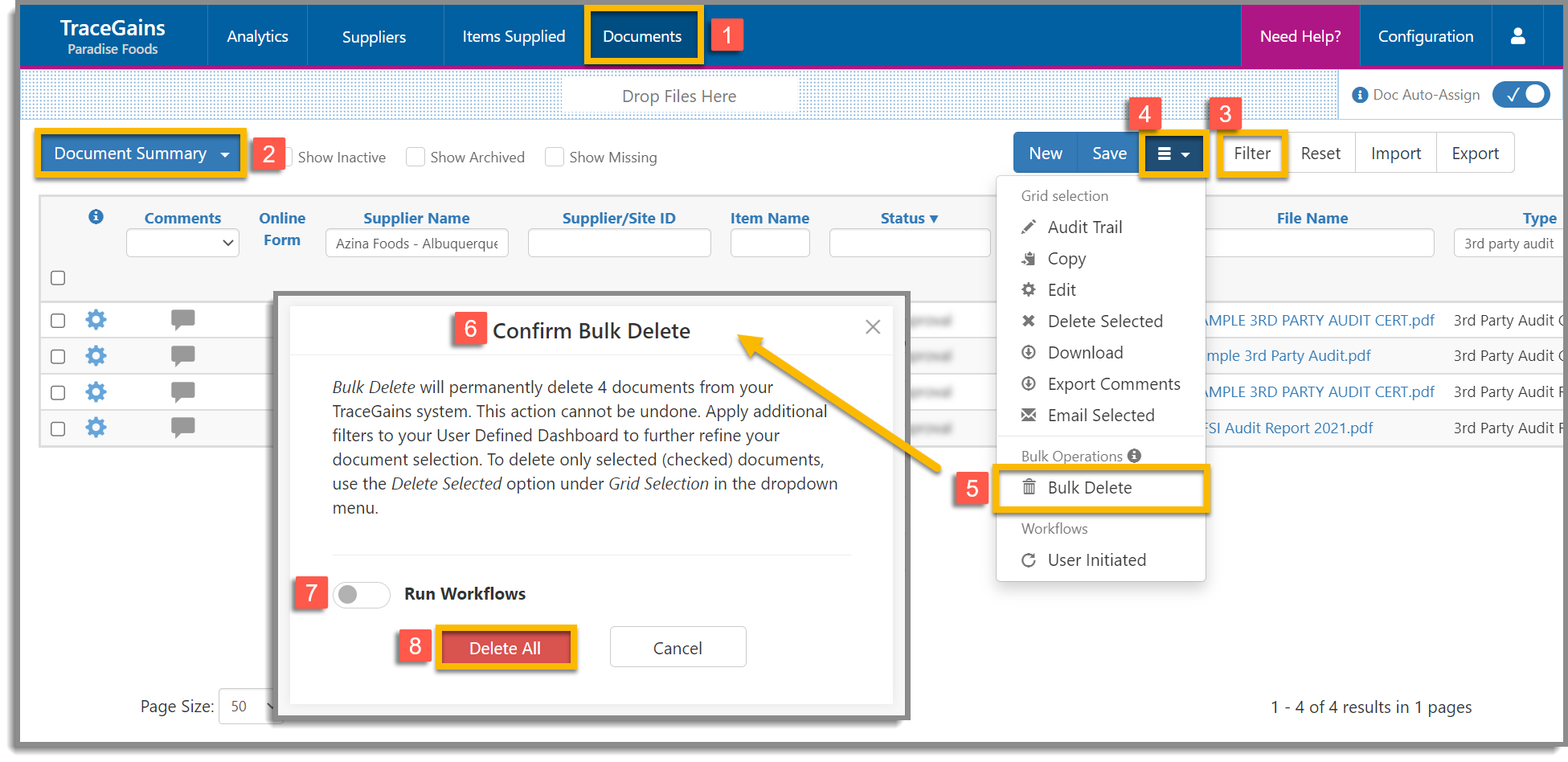Open gear menu for SAMPLE 3RD PARTY AUDIT CERT first row

(x=96, y=320)
